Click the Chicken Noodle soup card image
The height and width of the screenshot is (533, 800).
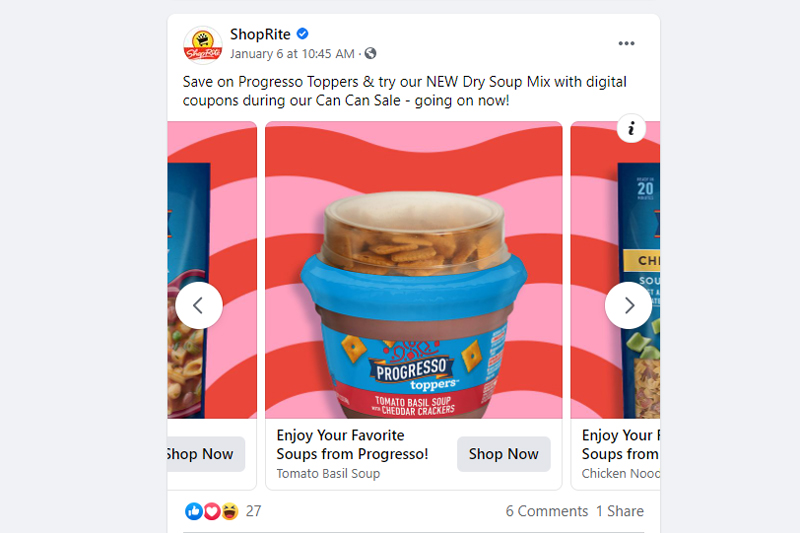click(x=615, y=270)
